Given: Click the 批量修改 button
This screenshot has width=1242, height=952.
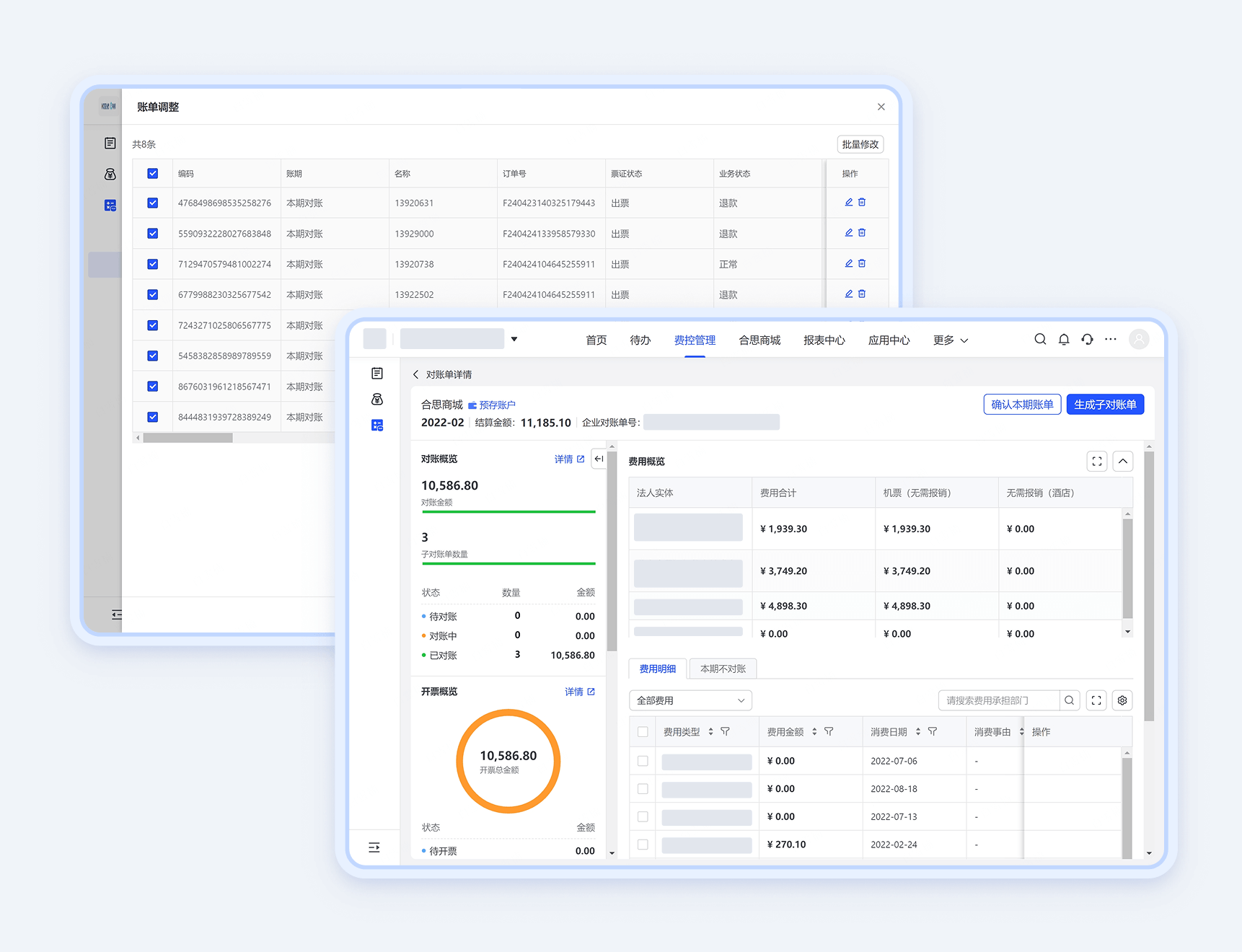Looking at the screenshot, I should 860,144.
